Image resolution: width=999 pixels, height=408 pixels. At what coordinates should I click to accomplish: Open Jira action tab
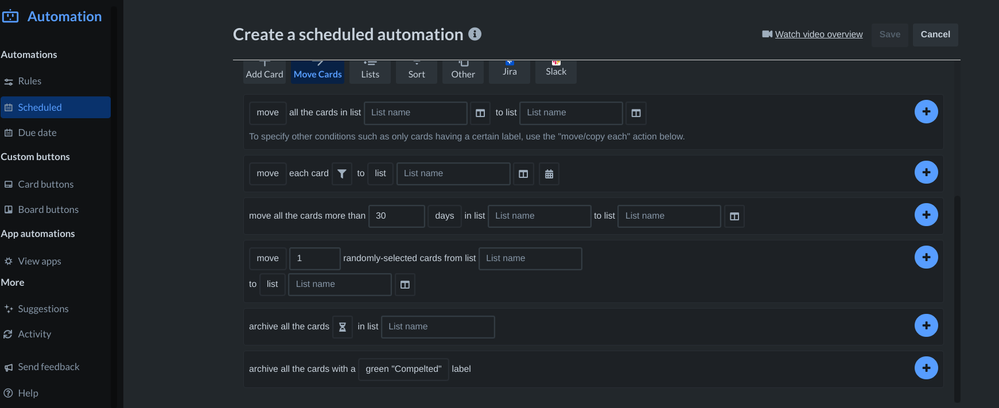pyautogui.click(x=510, y=71)
